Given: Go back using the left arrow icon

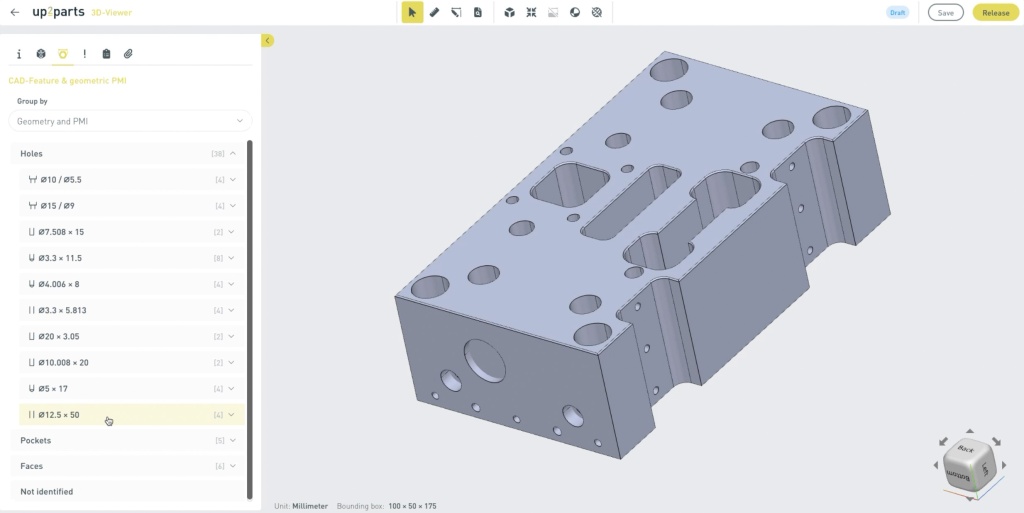Looking at the screenshot, I should 15,13.
